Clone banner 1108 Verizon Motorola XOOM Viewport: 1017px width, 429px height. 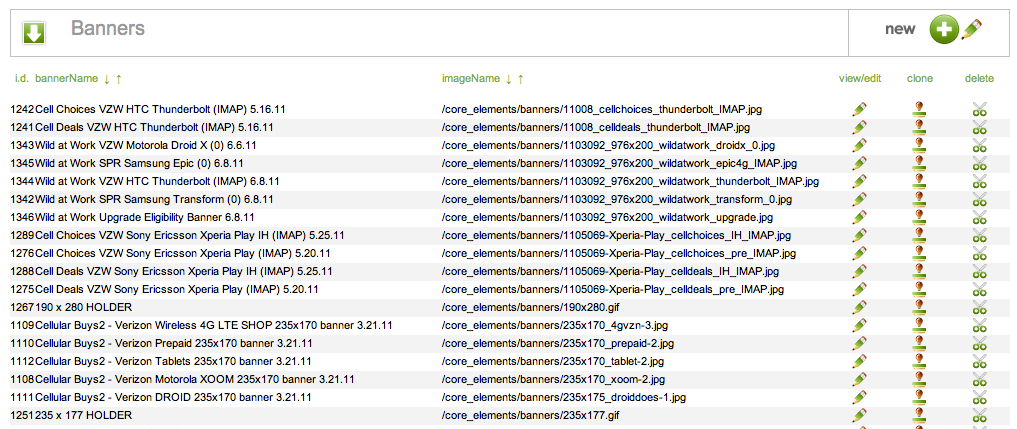[920, 379]
